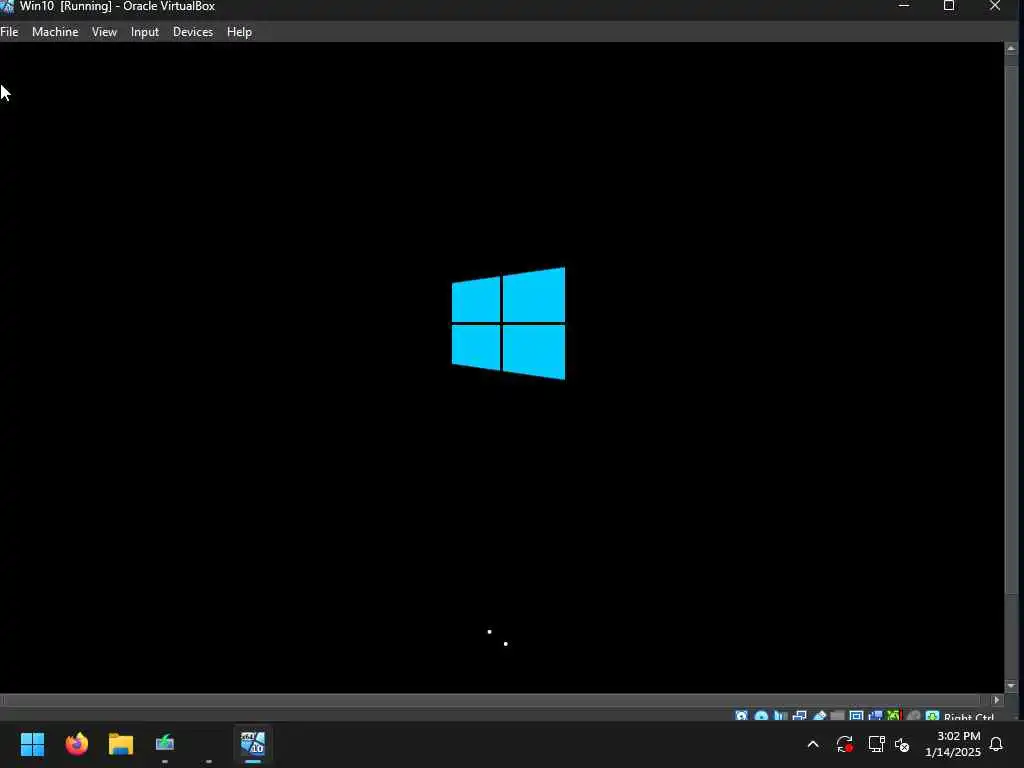1024x768 pixels.
Task: Open the Input menu
Action: coord(144,31)
